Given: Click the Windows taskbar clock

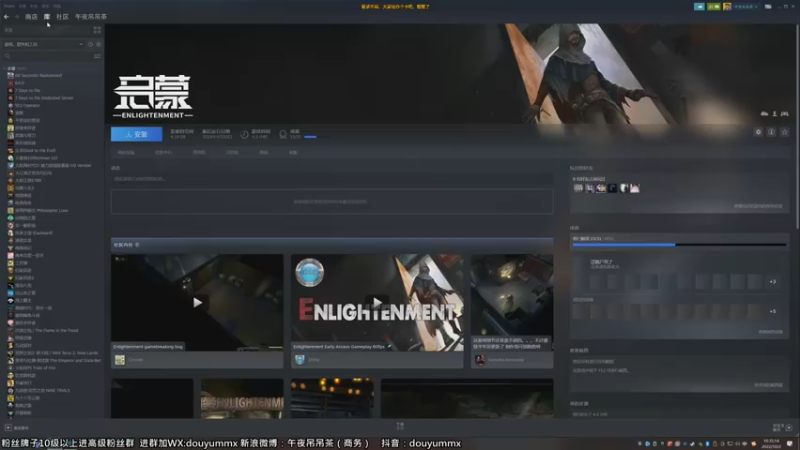Looking at the screenshot, I should click(x=771, y=443).
